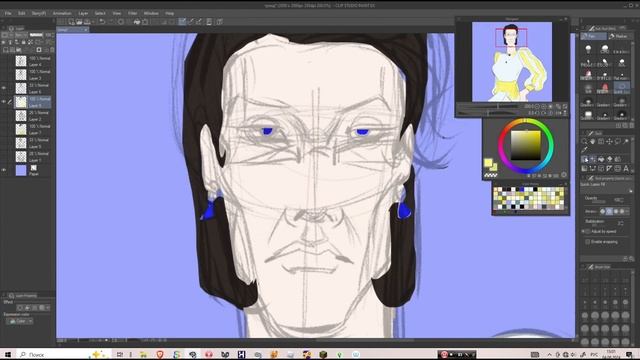Click the delete layer trash icon
This screenshot has height=360, width=640.
[52, 50]
